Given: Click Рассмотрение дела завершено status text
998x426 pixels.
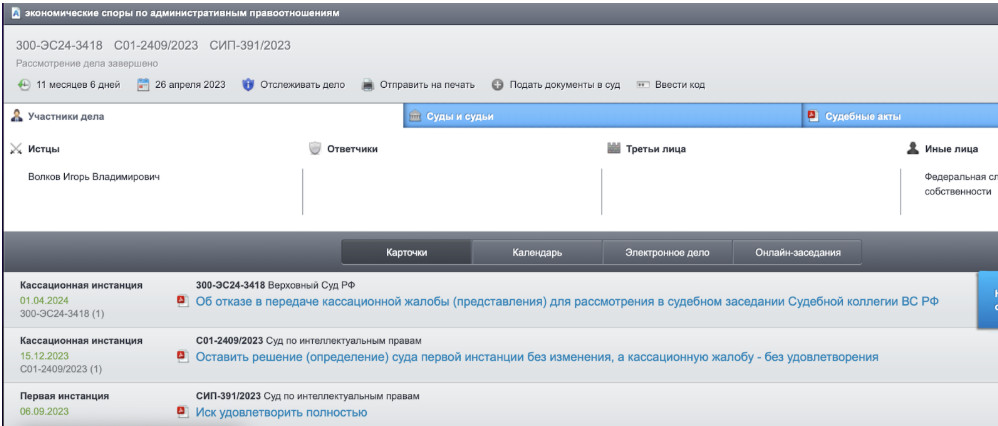Looking at the screenshot, I should 87,64.
